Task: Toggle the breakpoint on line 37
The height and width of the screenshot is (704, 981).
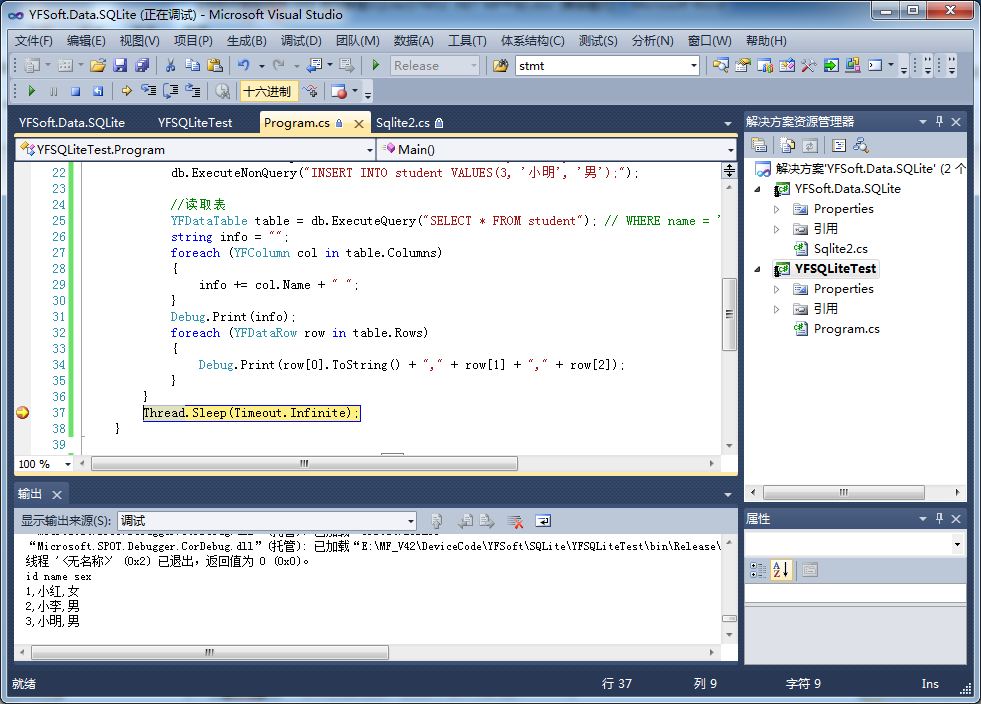Action: (x=22, y=412)
